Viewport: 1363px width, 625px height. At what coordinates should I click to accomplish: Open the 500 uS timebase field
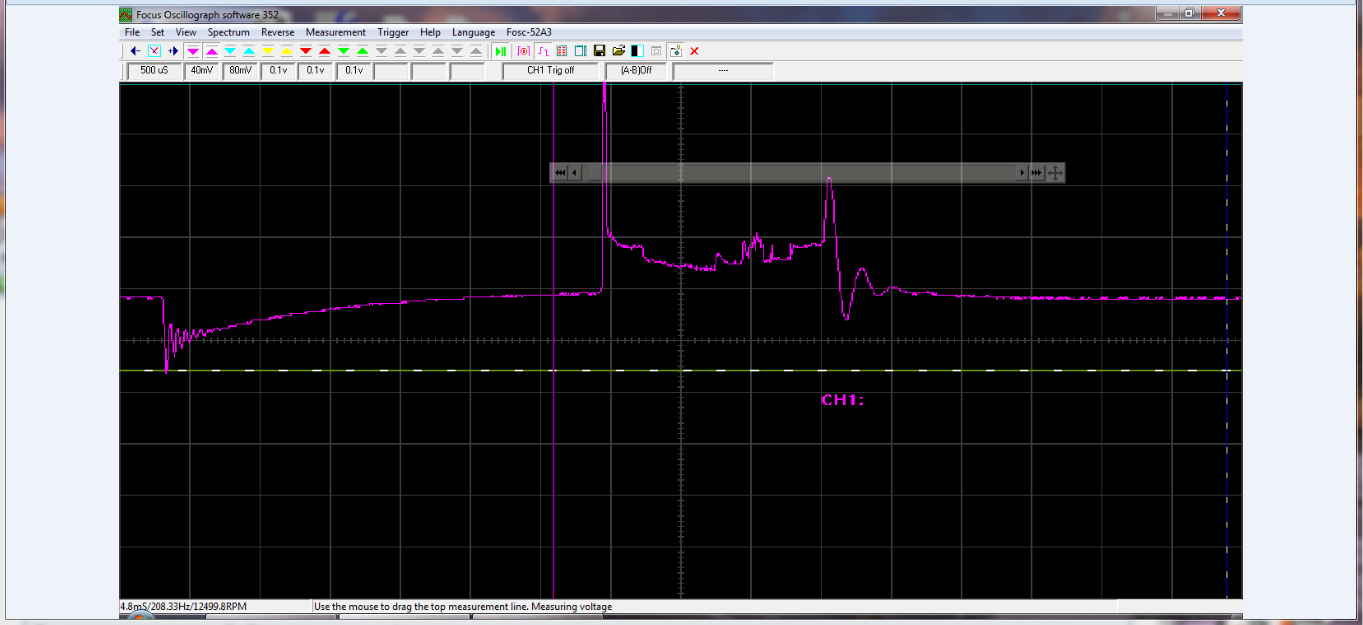pos(154,71)
